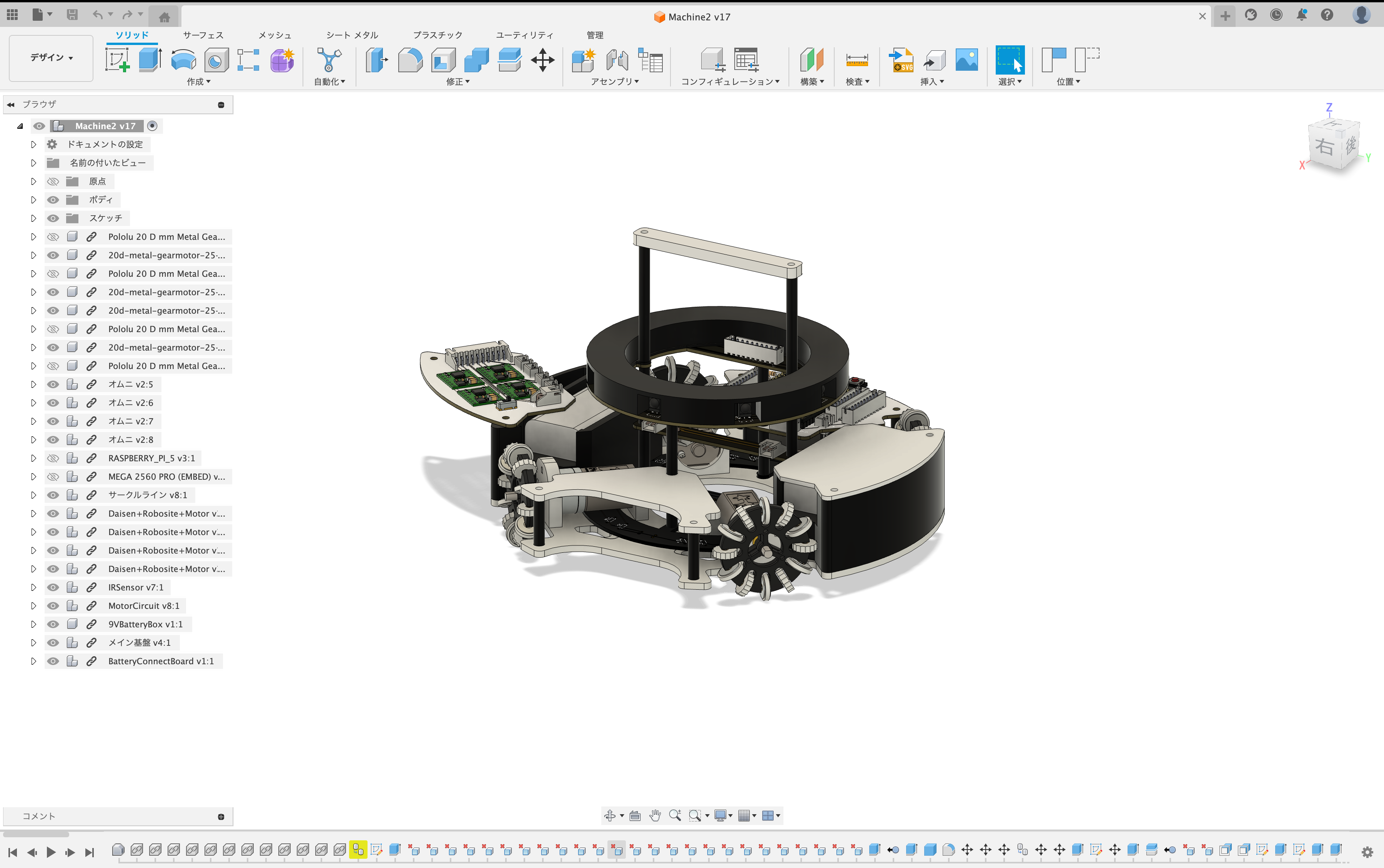Jump to timeline end

[x=90, y=852]
